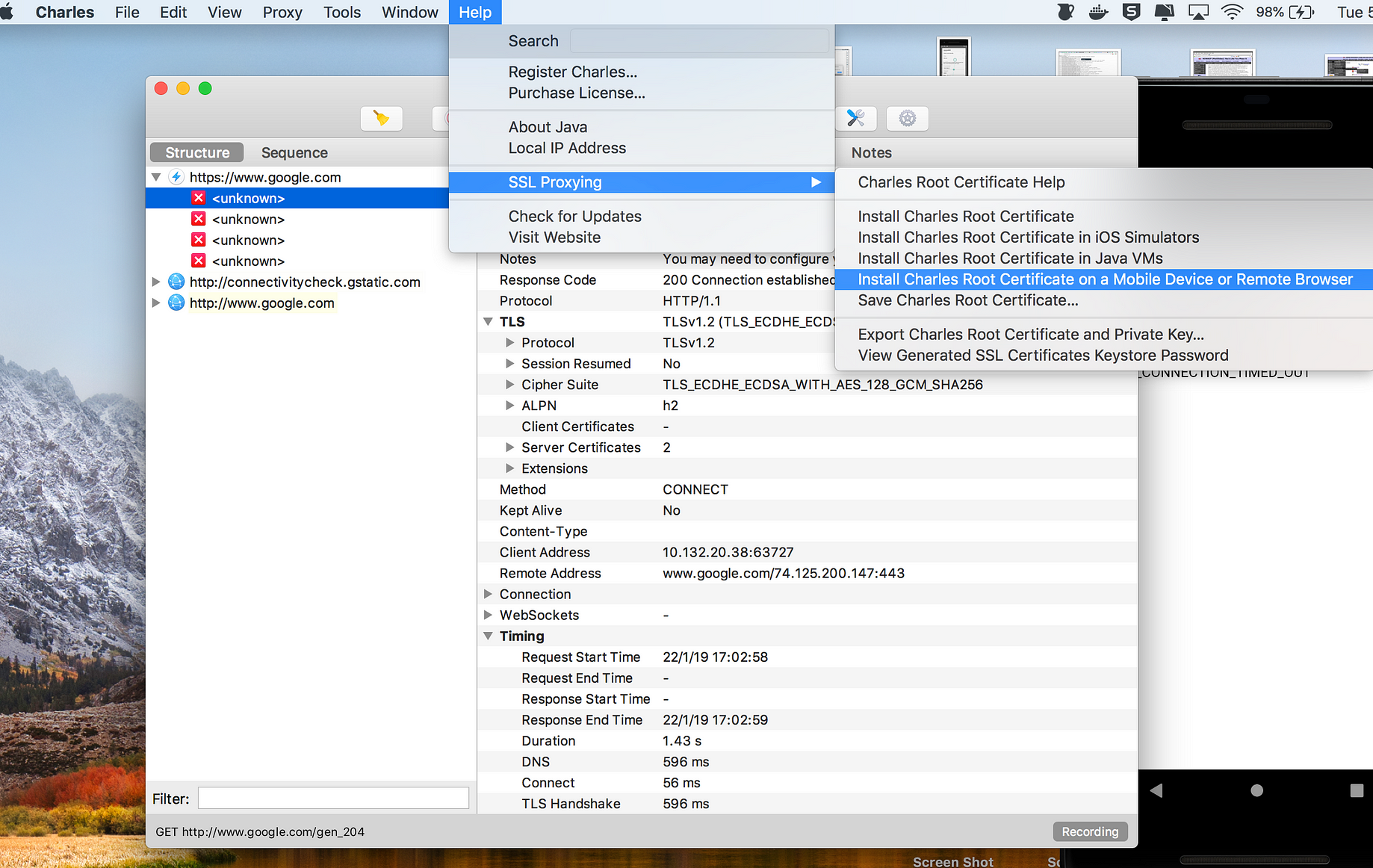Choose Purchase License... menu item
The width and height of the screenshot is (1373, 868).
[x=642, y=93]
